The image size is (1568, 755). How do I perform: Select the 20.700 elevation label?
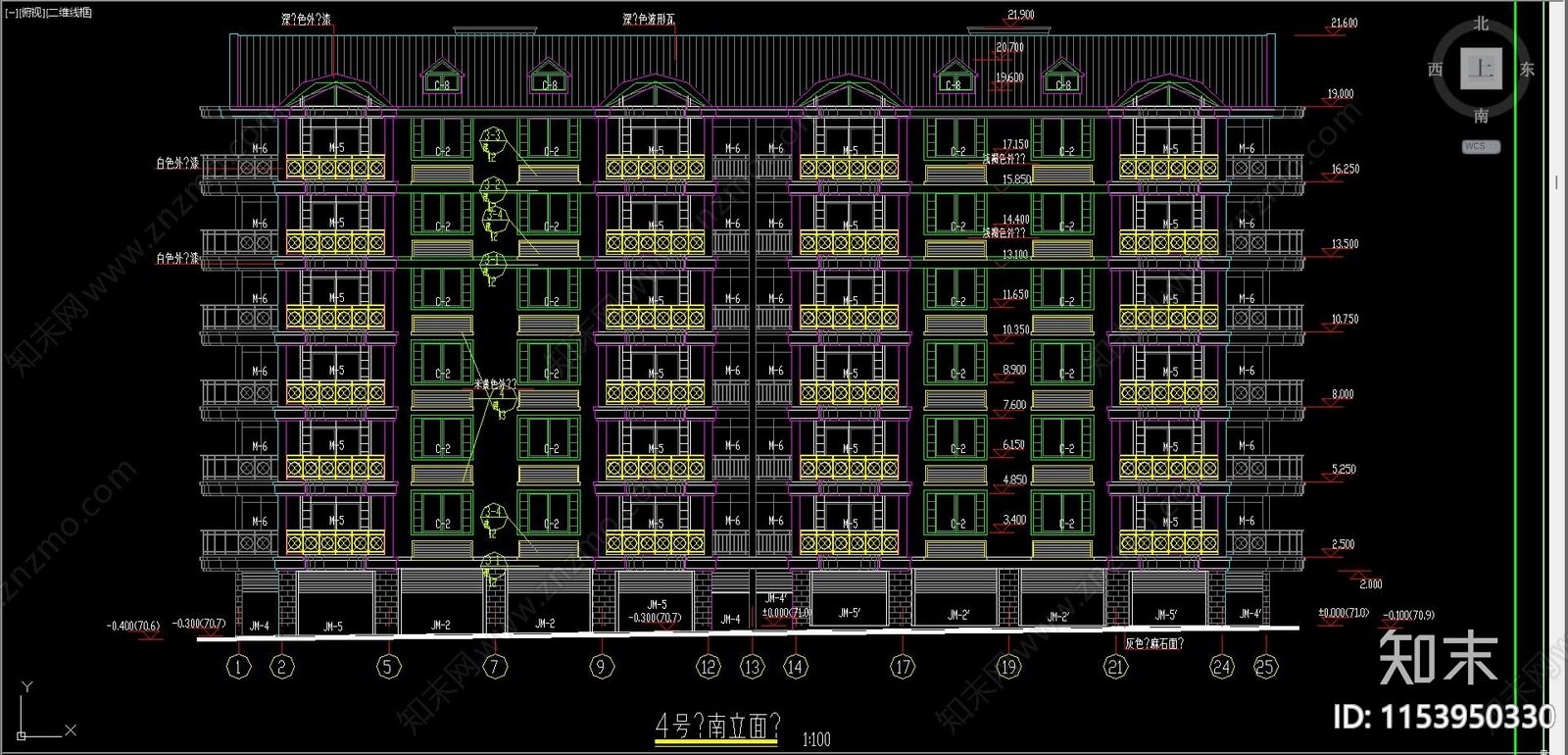point(1009,47)
